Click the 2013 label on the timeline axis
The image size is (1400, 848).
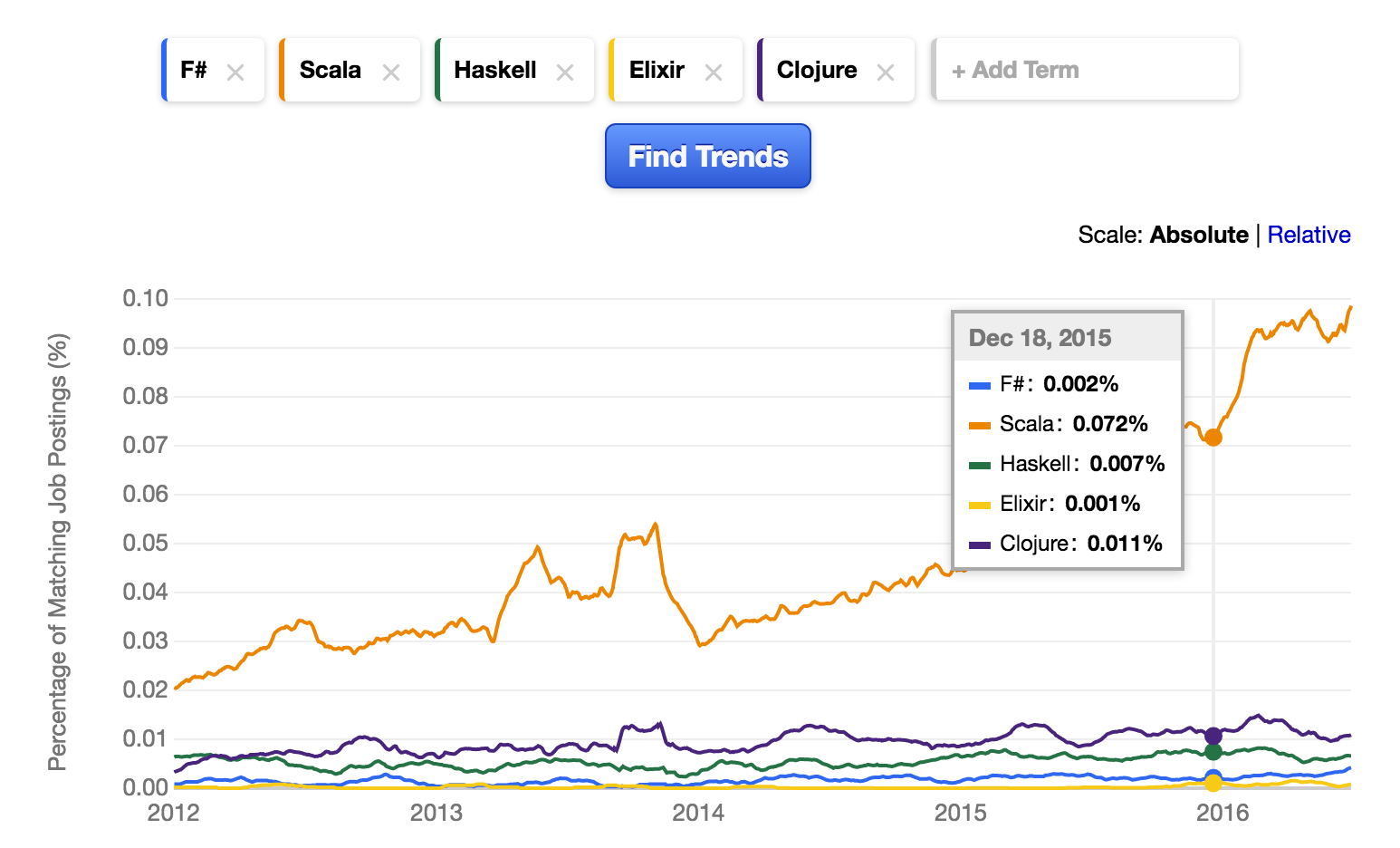coord(436,813)
